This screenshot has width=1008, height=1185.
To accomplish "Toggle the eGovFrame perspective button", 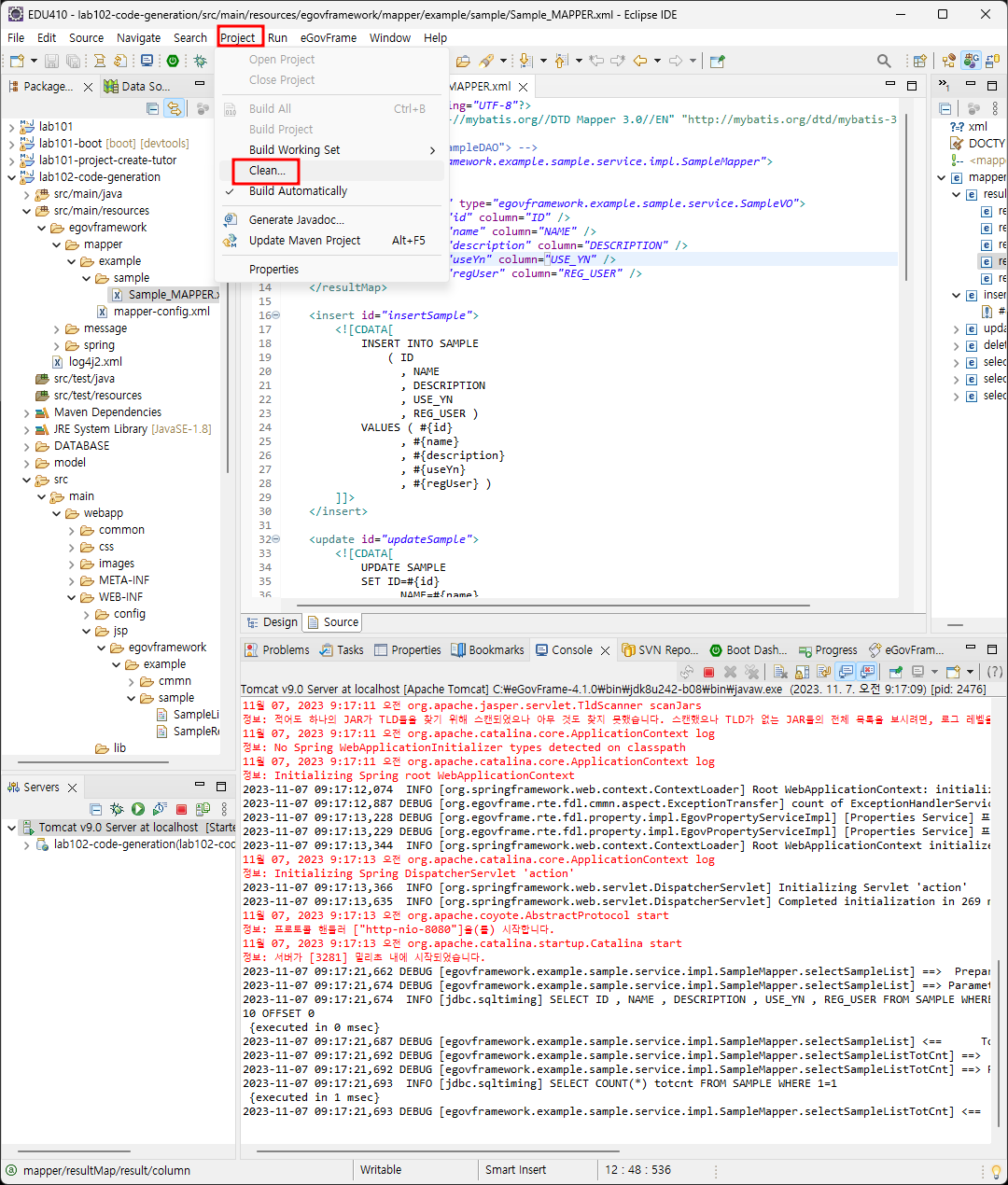I will tap(972, 61).
